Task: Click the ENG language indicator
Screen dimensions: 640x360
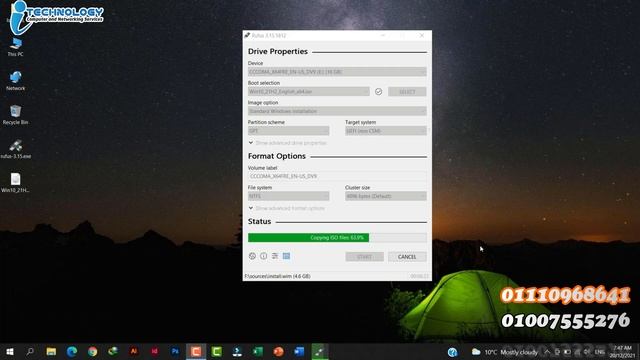Action: (600, 352)
